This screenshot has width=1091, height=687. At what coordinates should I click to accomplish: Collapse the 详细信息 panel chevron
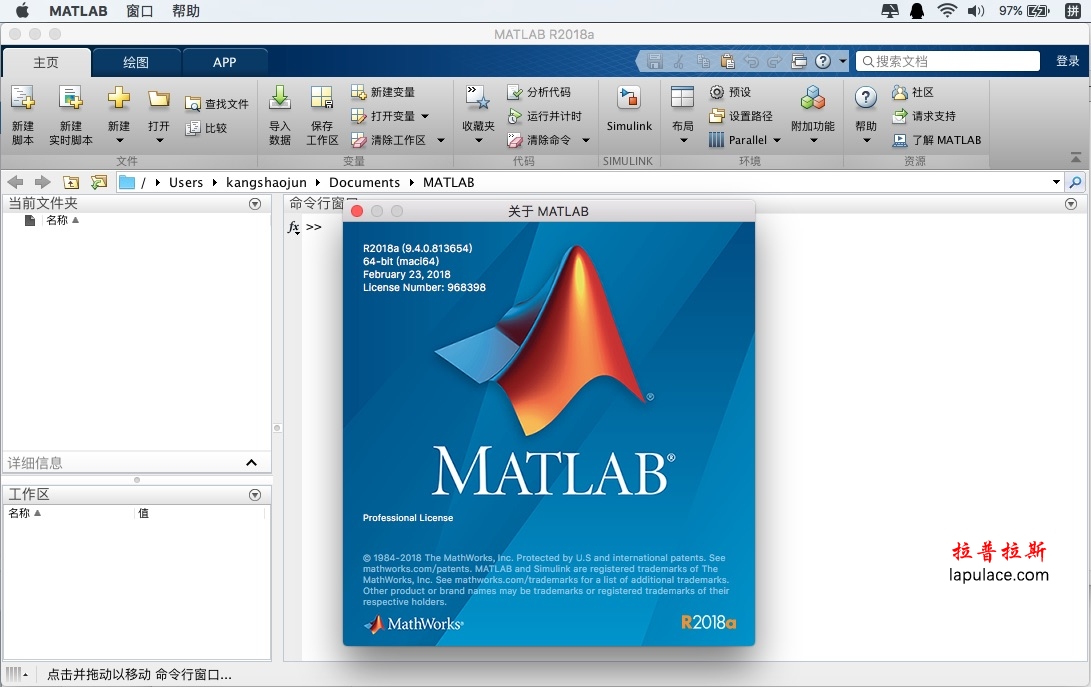pos(252,463)
